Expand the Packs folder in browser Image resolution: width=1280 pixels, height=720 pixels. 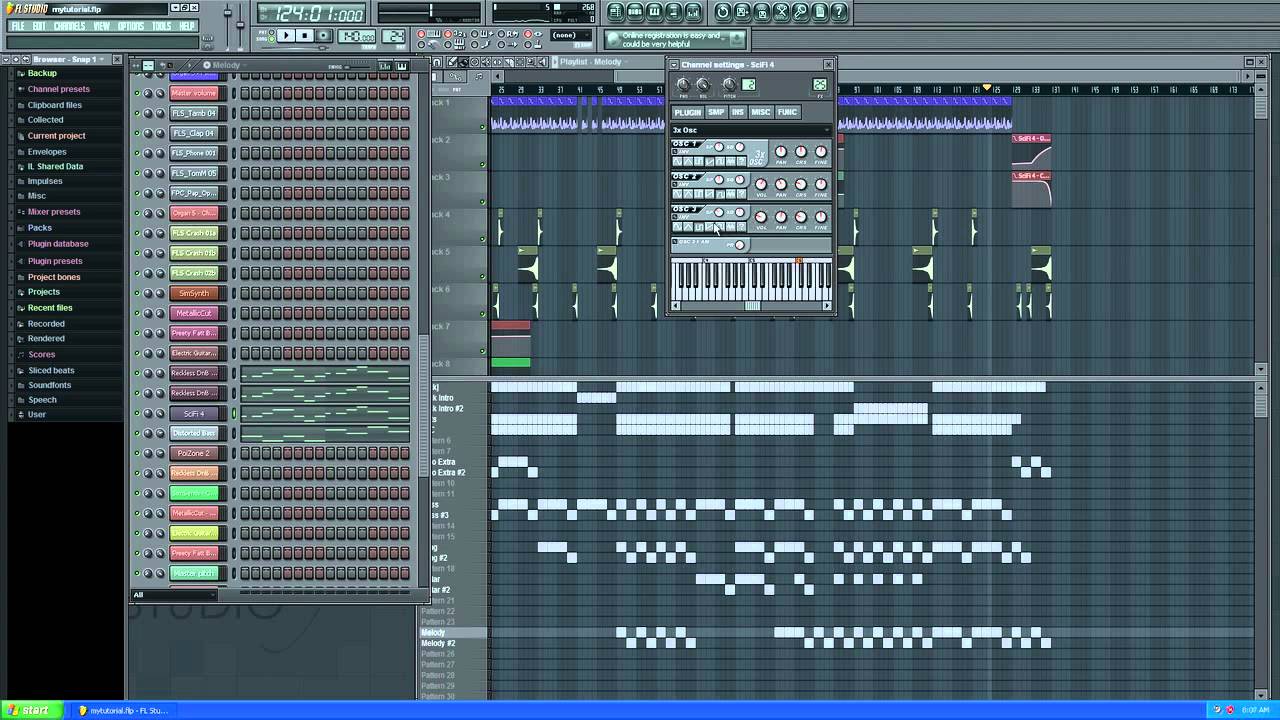40,228
